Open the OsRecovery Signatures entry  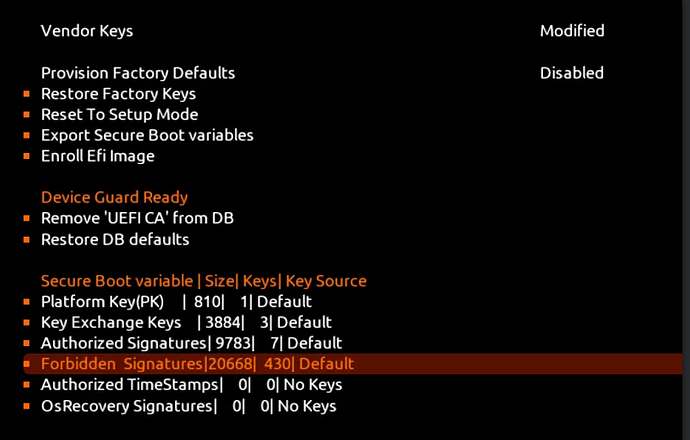coord(188,406)
